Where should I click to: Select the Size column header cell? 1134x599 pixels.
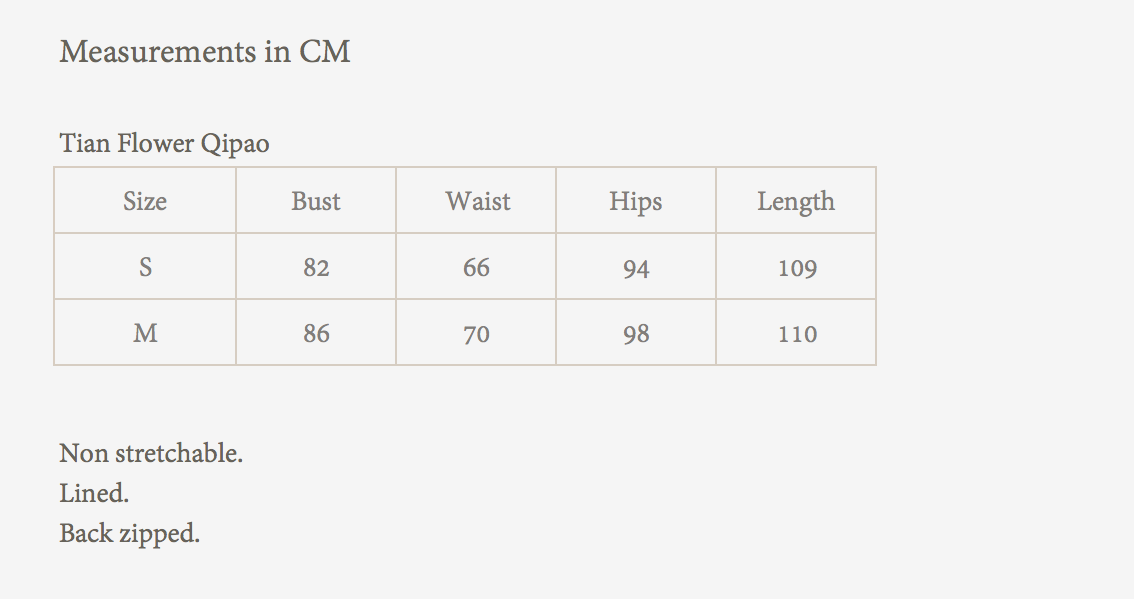pyautogui.click(x=145, y=201)
